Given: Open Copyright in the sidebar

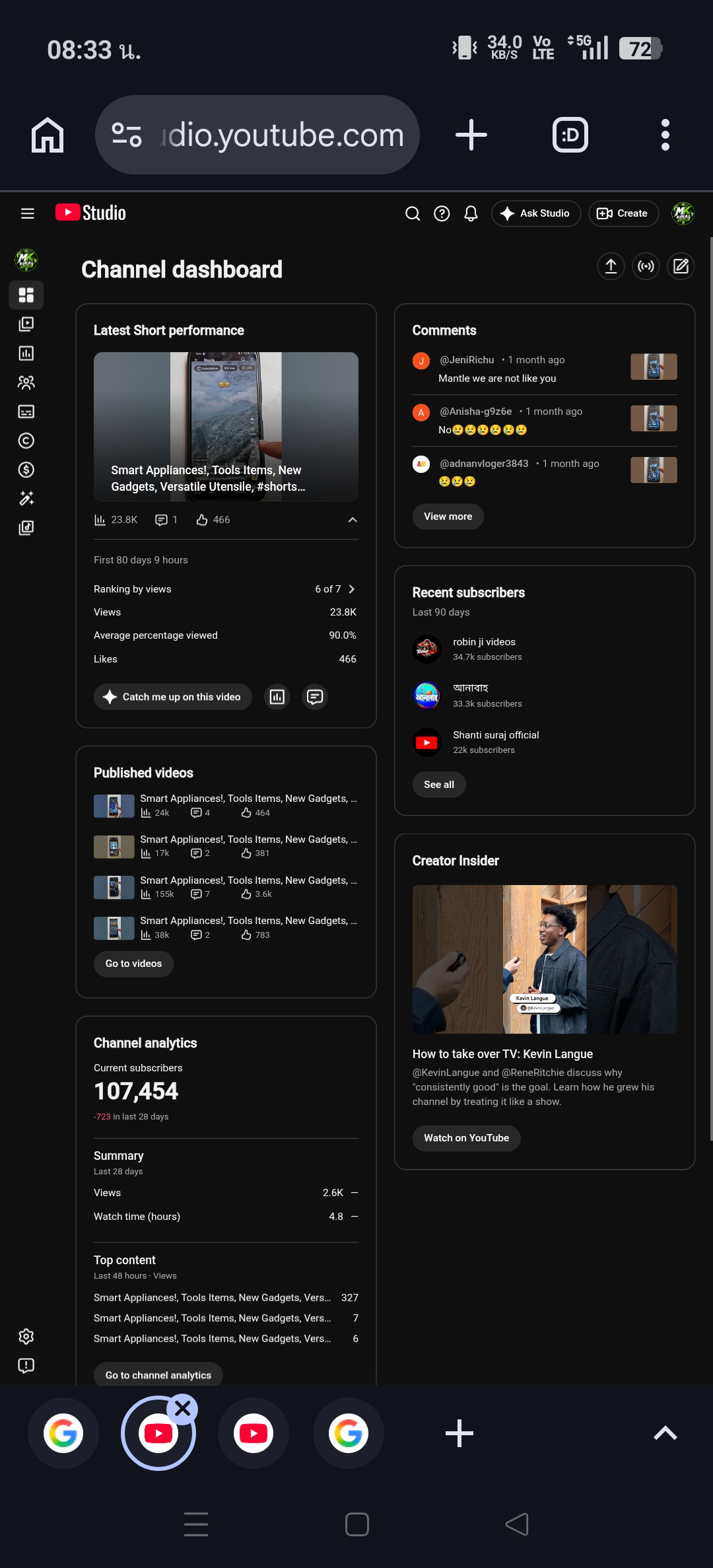Looking at the screenshot, I should pos(26,441).
